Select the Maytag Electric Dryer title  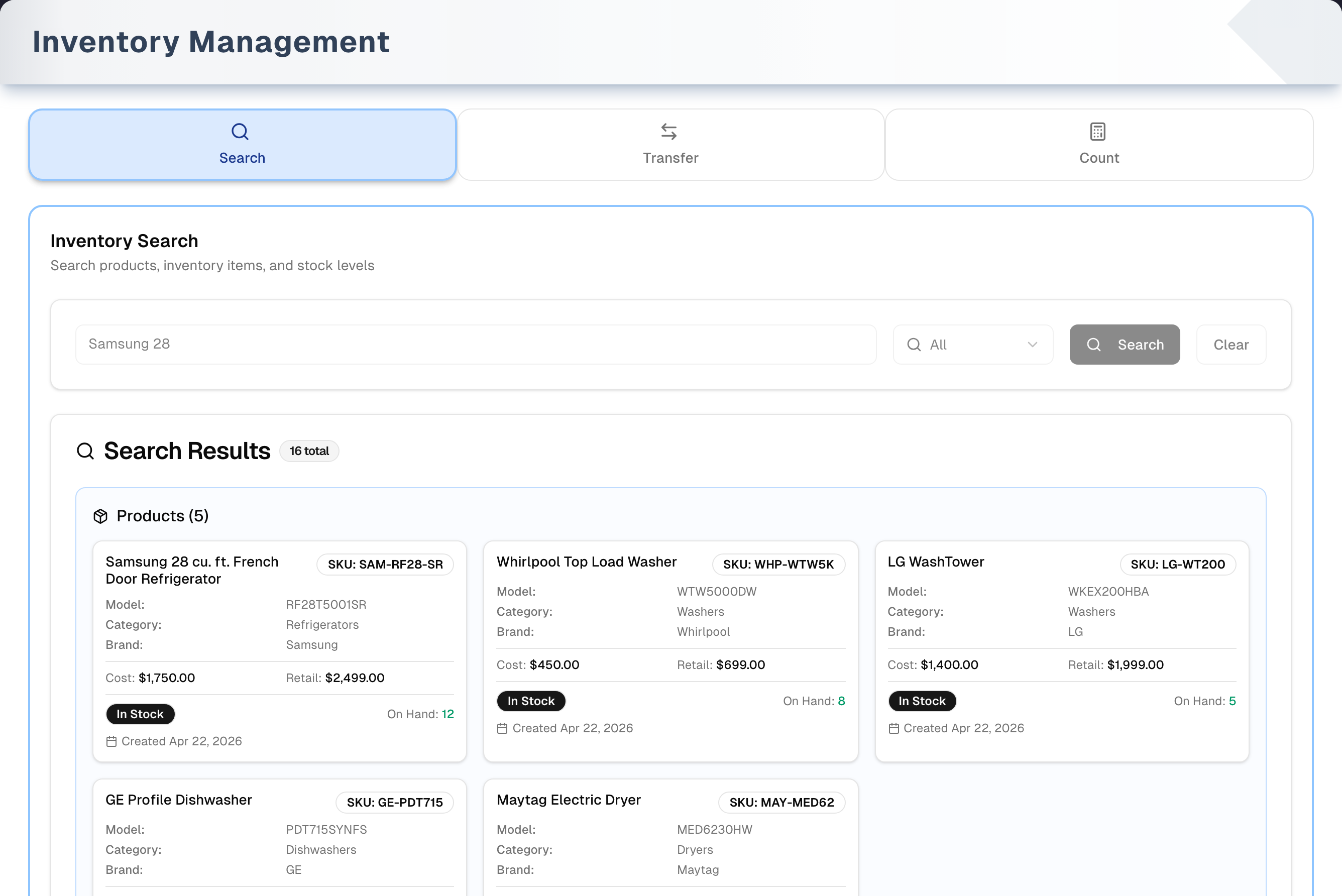[x=569, y=800]
